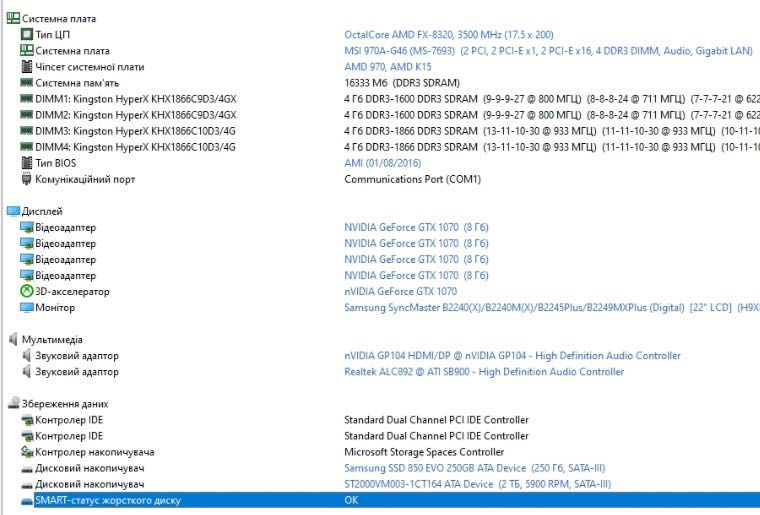Click the chip icon beside Чіпсет системної плати
The image size is (760, 515).
(x=27, y=66)
